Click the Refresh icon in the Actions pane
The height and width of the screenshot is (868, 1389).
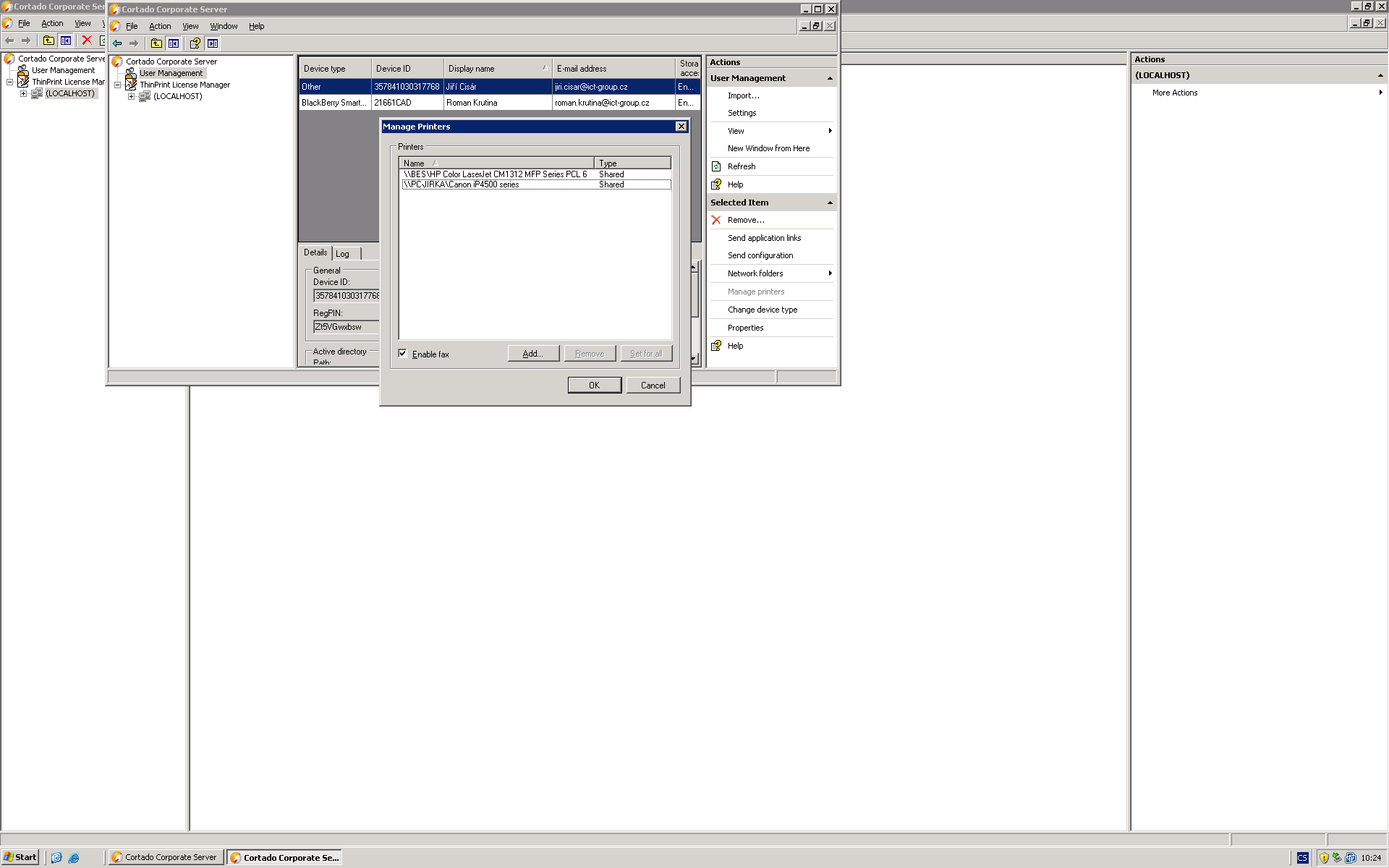716,166
